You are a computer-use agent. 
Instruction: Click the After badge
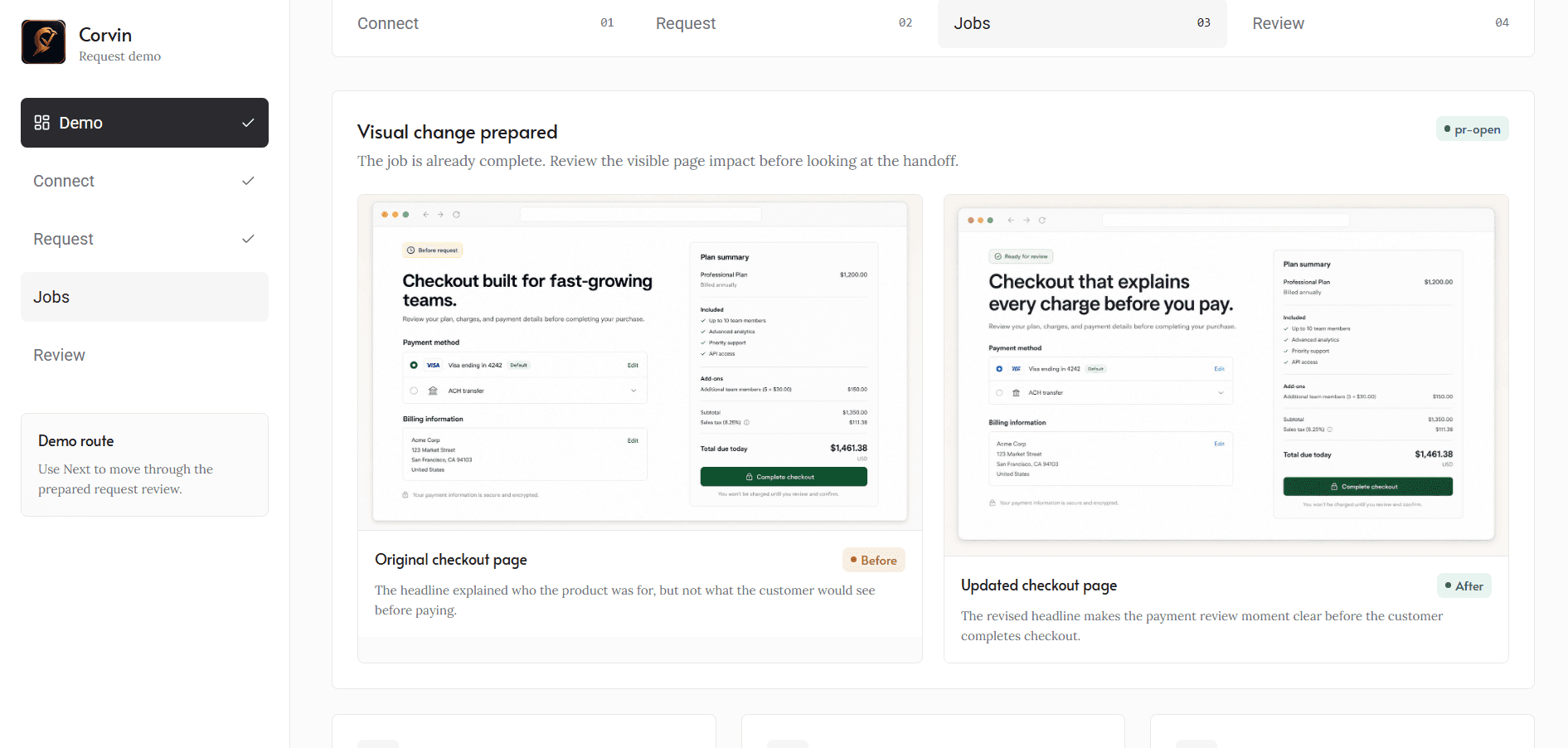coord(1464,586)
